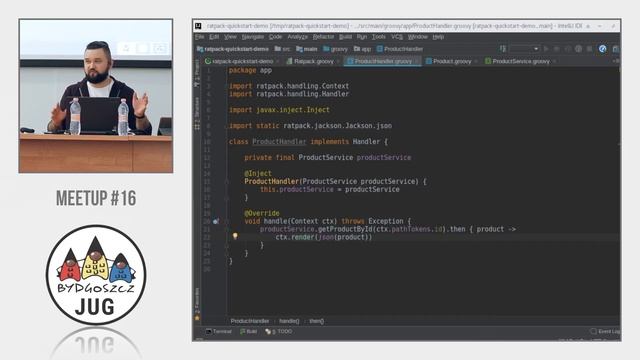Screen dimensions: 640x360
Task: Click the Stop button in toolbar
Action: point(589,49)
